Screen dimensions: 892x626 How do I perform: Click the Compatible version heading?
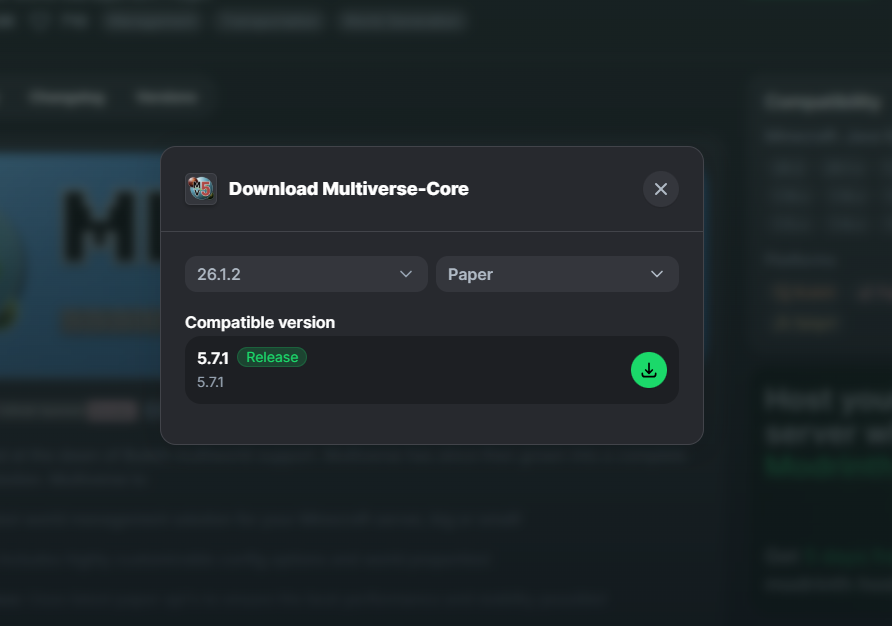(x=260, y=323)
